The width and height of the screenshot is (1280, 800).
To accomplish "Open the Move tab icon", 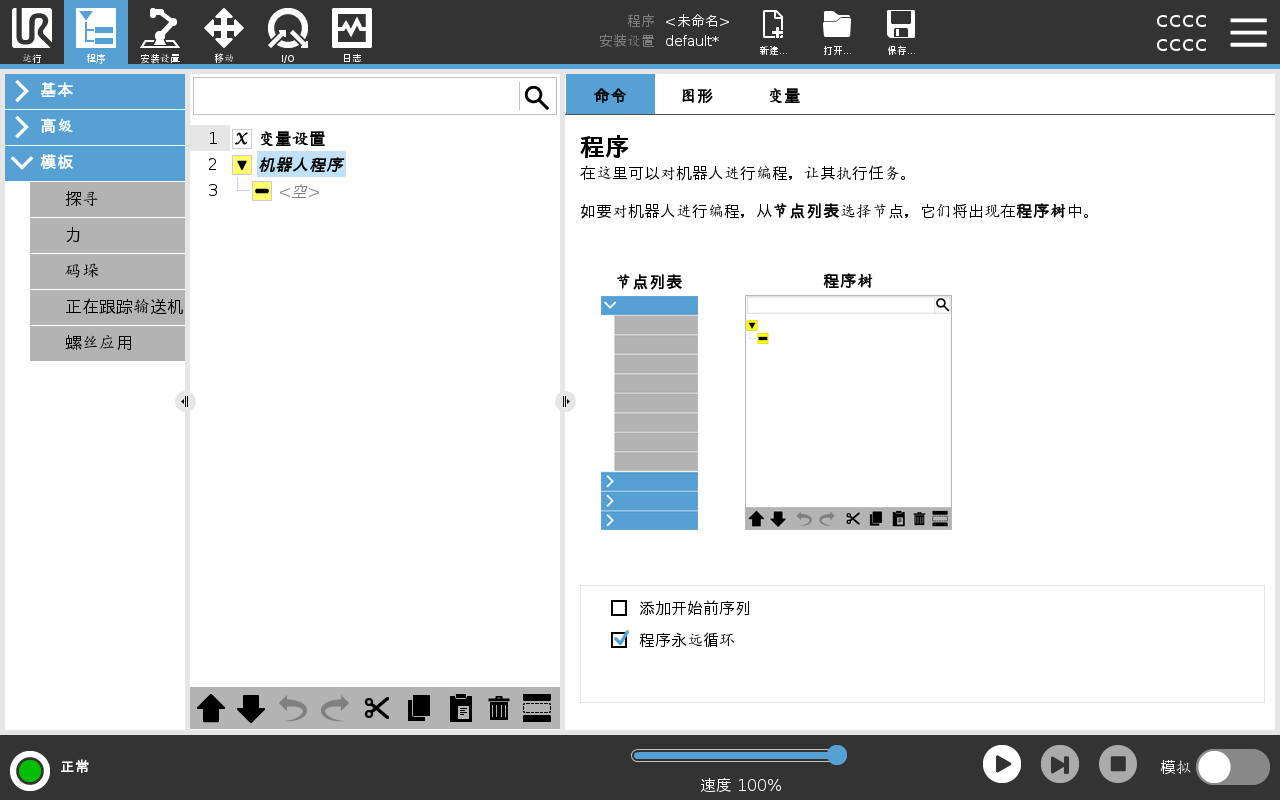I will 224,30.
